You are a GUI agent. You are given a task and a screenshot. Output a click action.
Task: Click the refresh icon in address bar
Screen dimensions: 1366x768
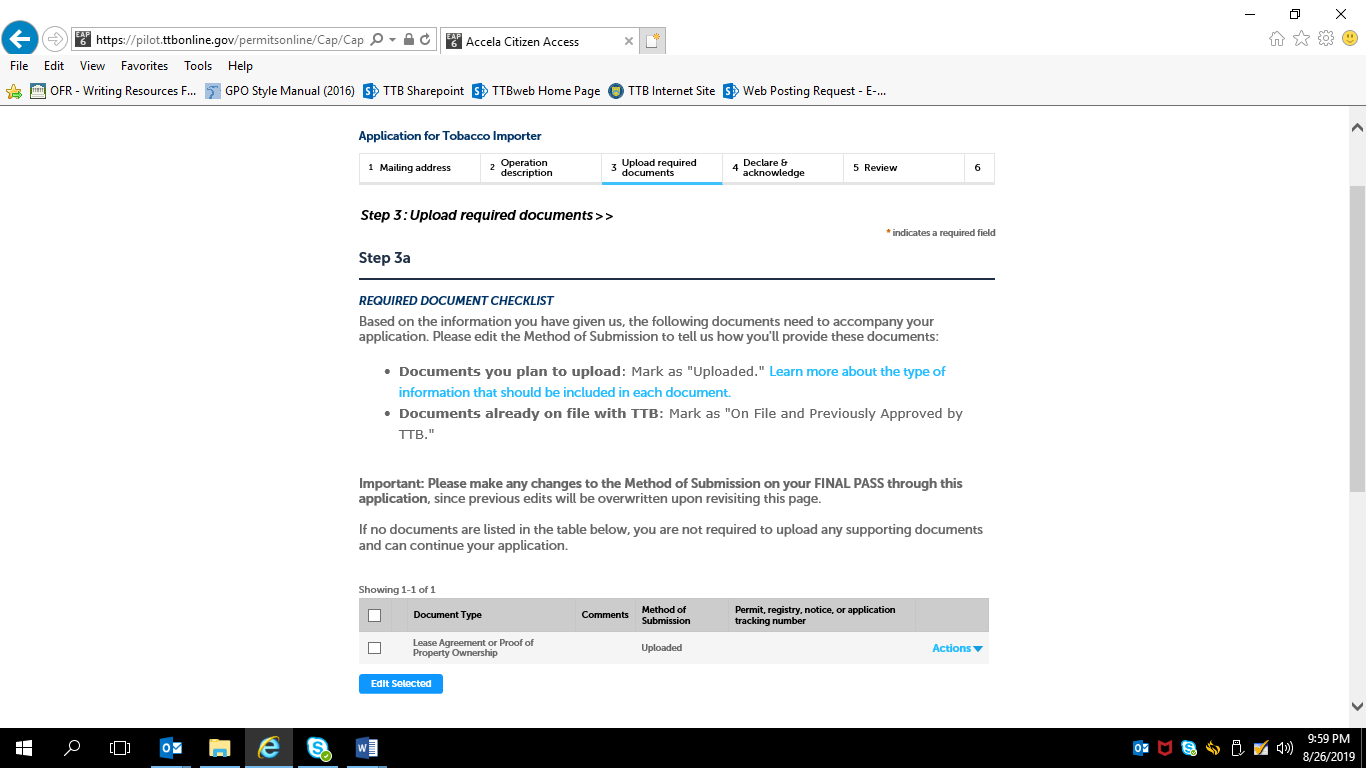425,40
